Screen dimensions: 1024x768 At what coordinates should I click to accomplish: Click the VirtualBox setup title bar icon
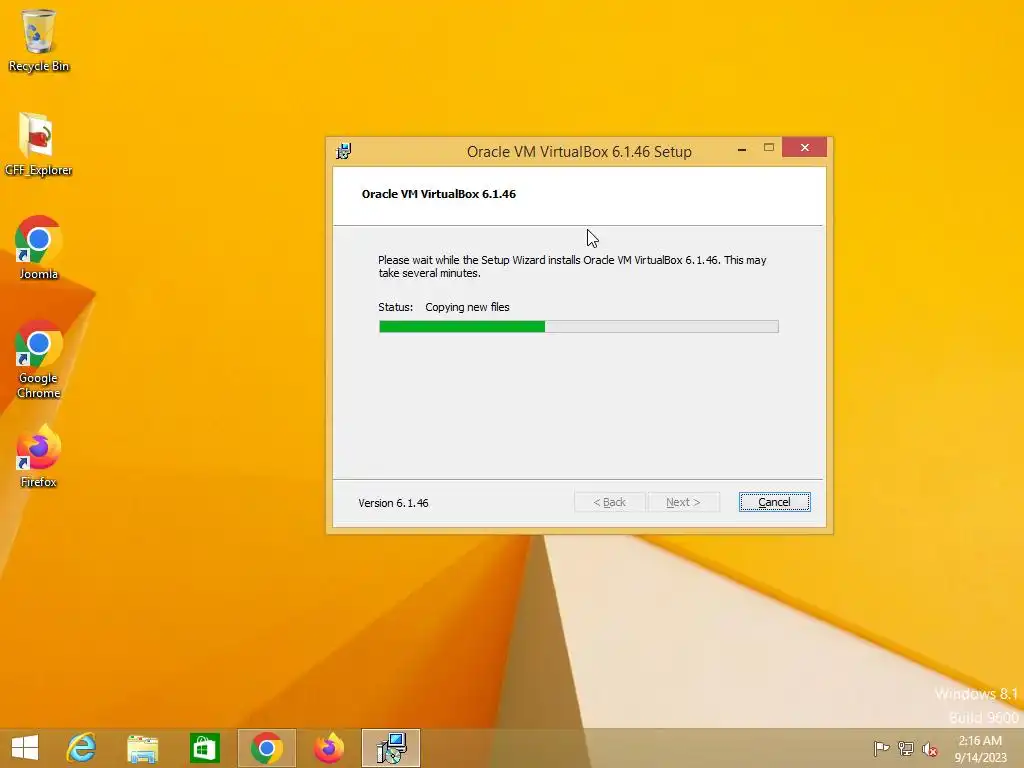tap(344, 152)
